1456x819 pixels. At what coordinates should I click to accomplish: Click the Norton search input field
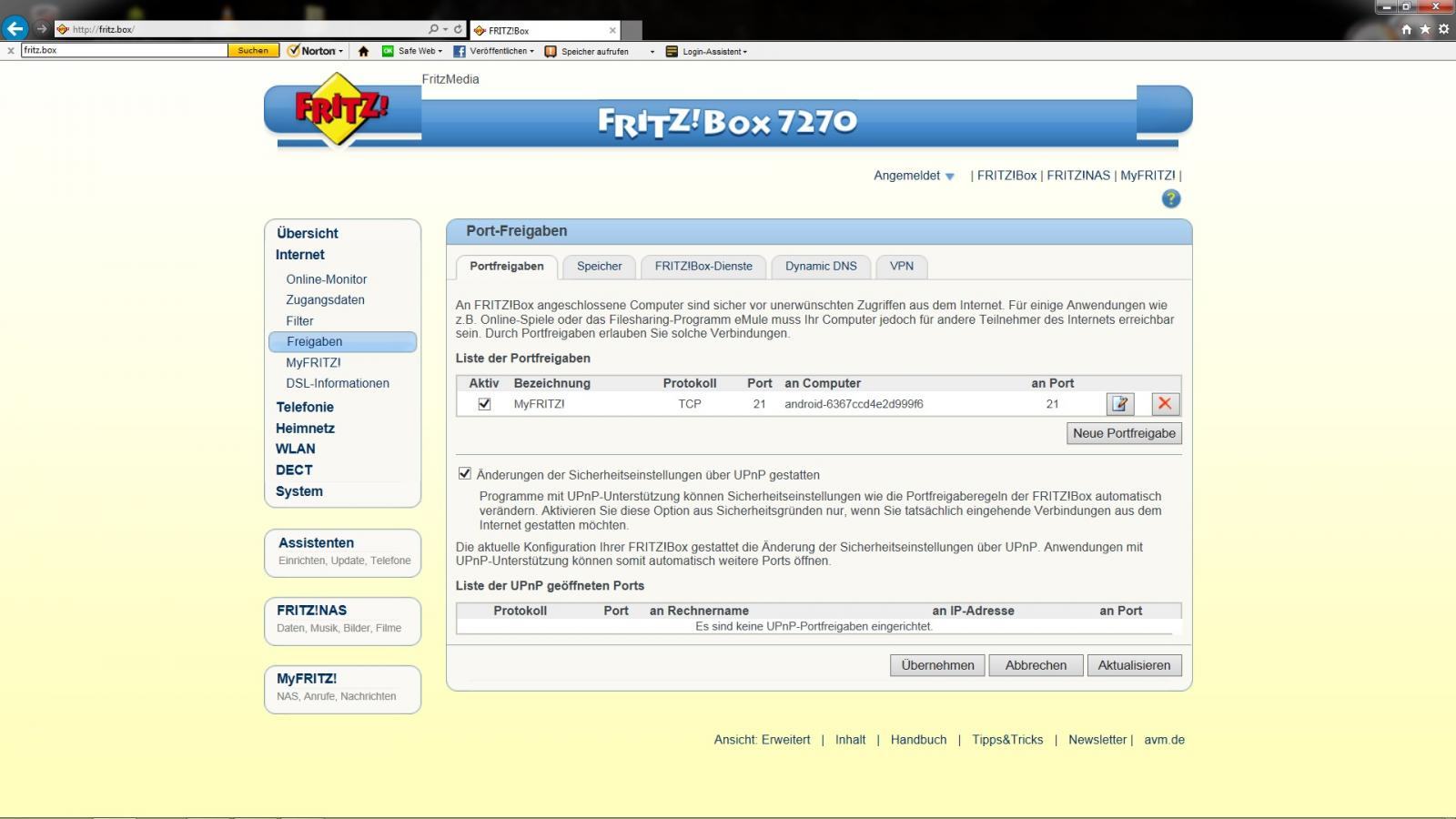coord(124,50)
